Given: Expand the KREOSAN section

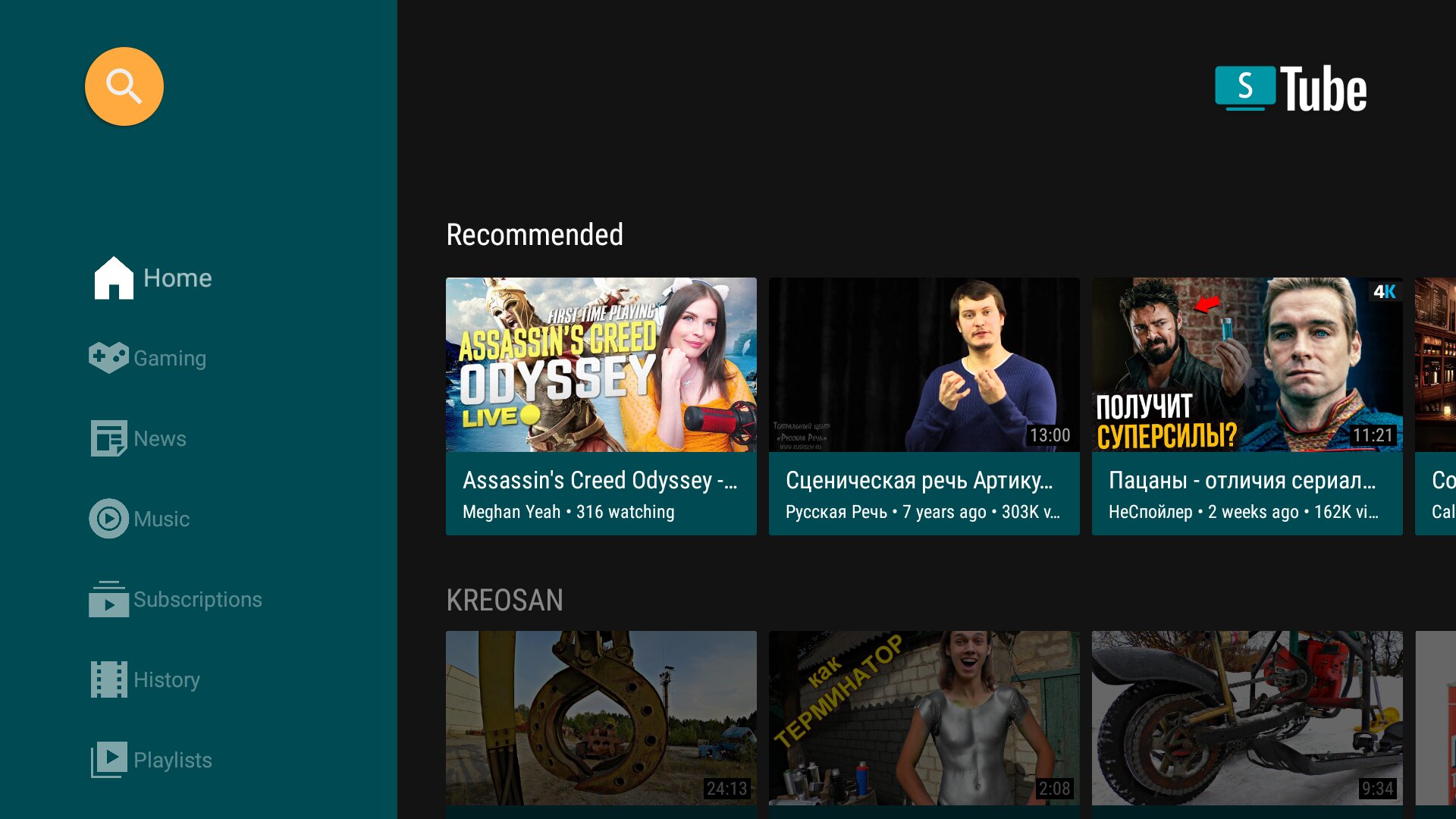Looking at the screenshot, I should pos(506,599).
